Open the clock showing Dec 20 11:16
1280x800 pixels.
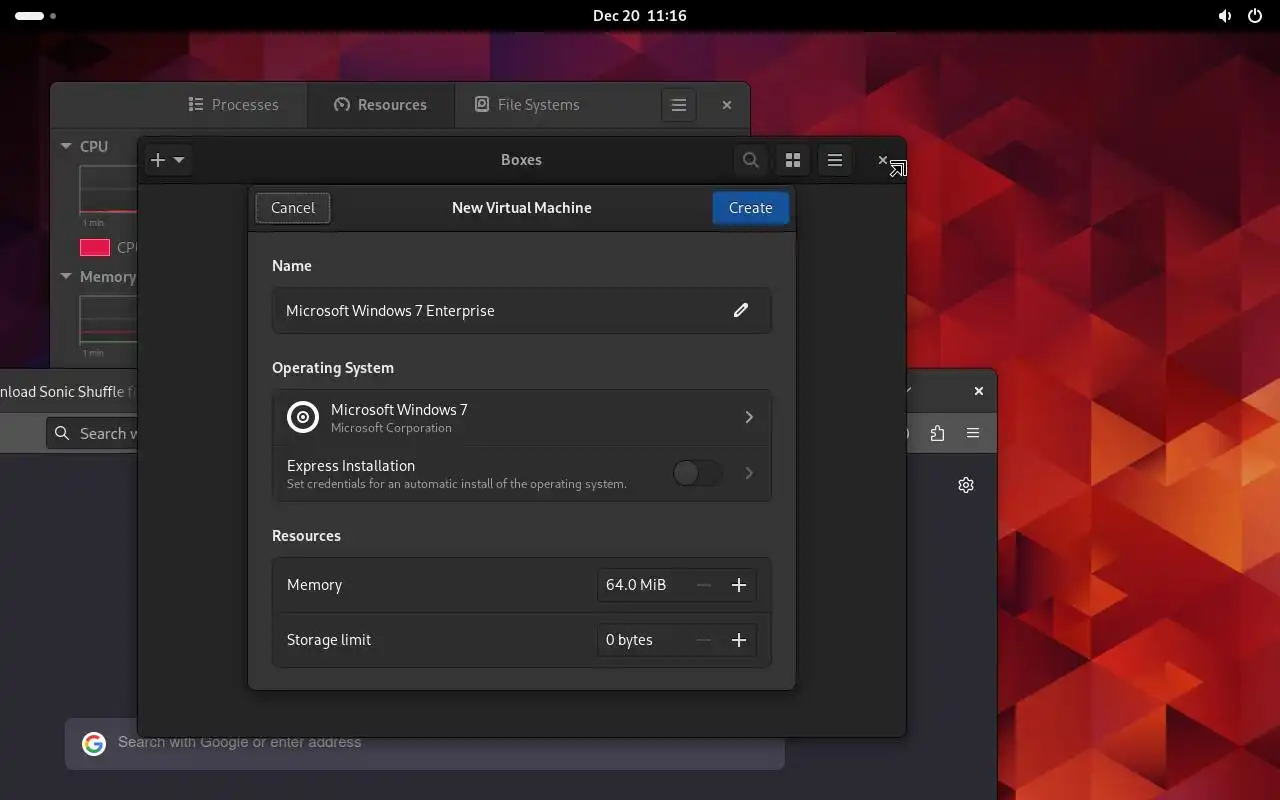click(640, 16)
